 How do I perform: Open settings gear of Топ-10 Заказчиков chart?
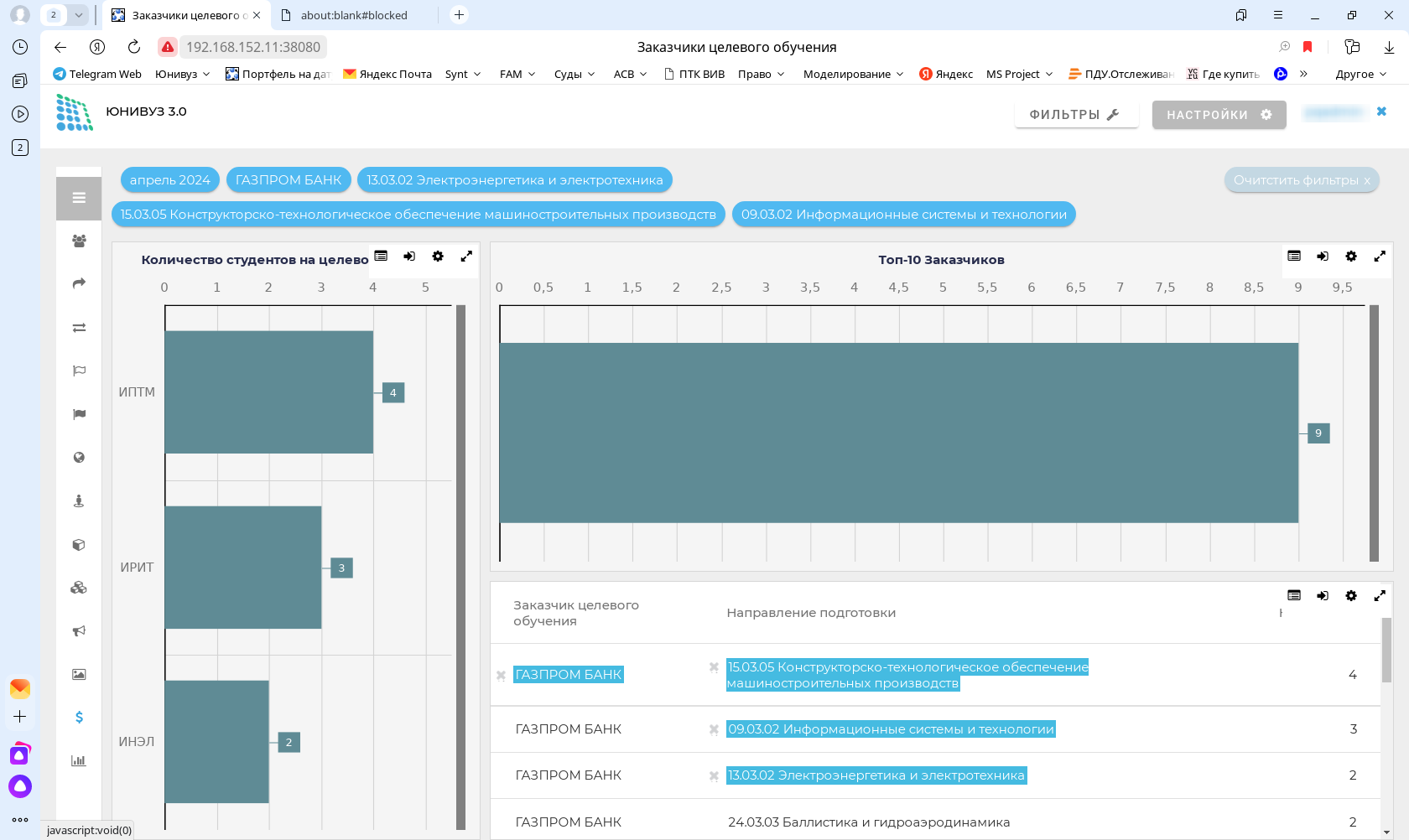1351,257
